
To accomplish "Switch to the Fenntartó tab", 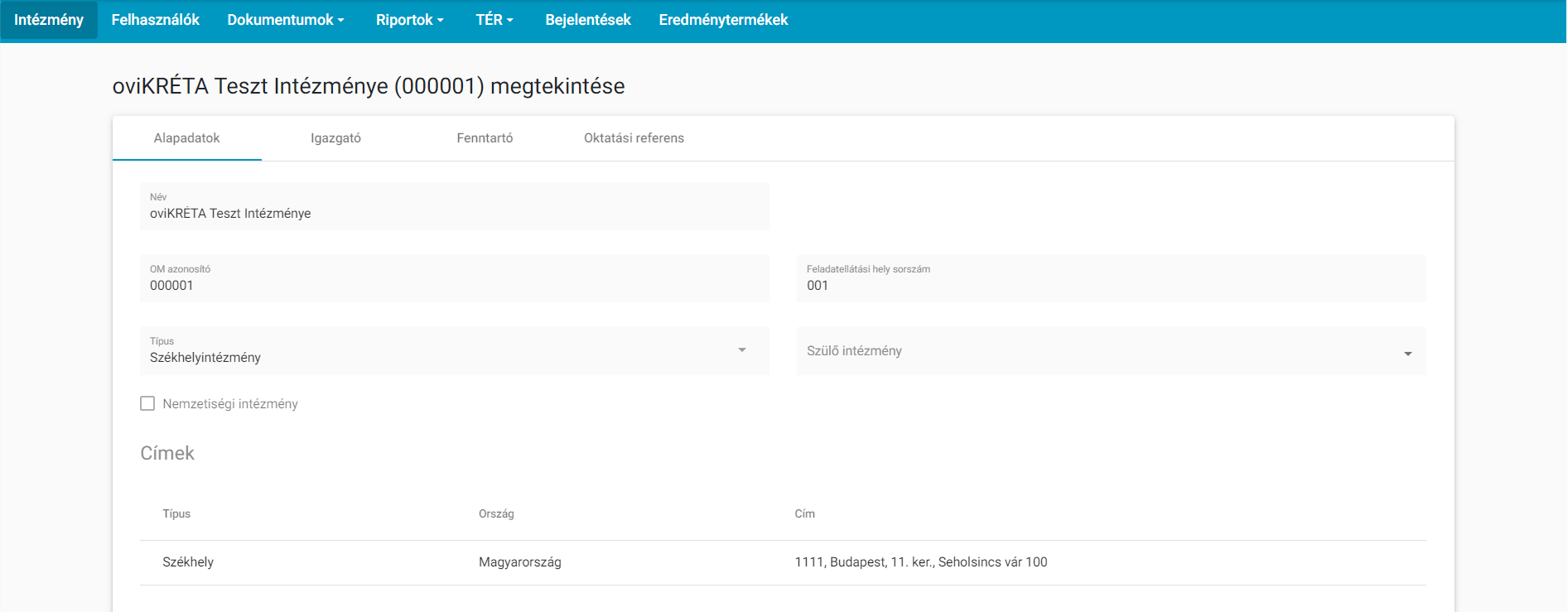I will click(485, 138).
